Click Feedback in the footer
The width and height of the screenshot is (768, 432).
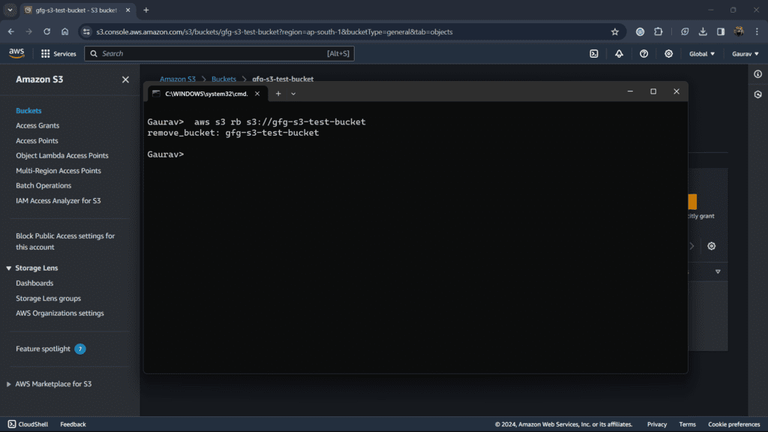73,424
